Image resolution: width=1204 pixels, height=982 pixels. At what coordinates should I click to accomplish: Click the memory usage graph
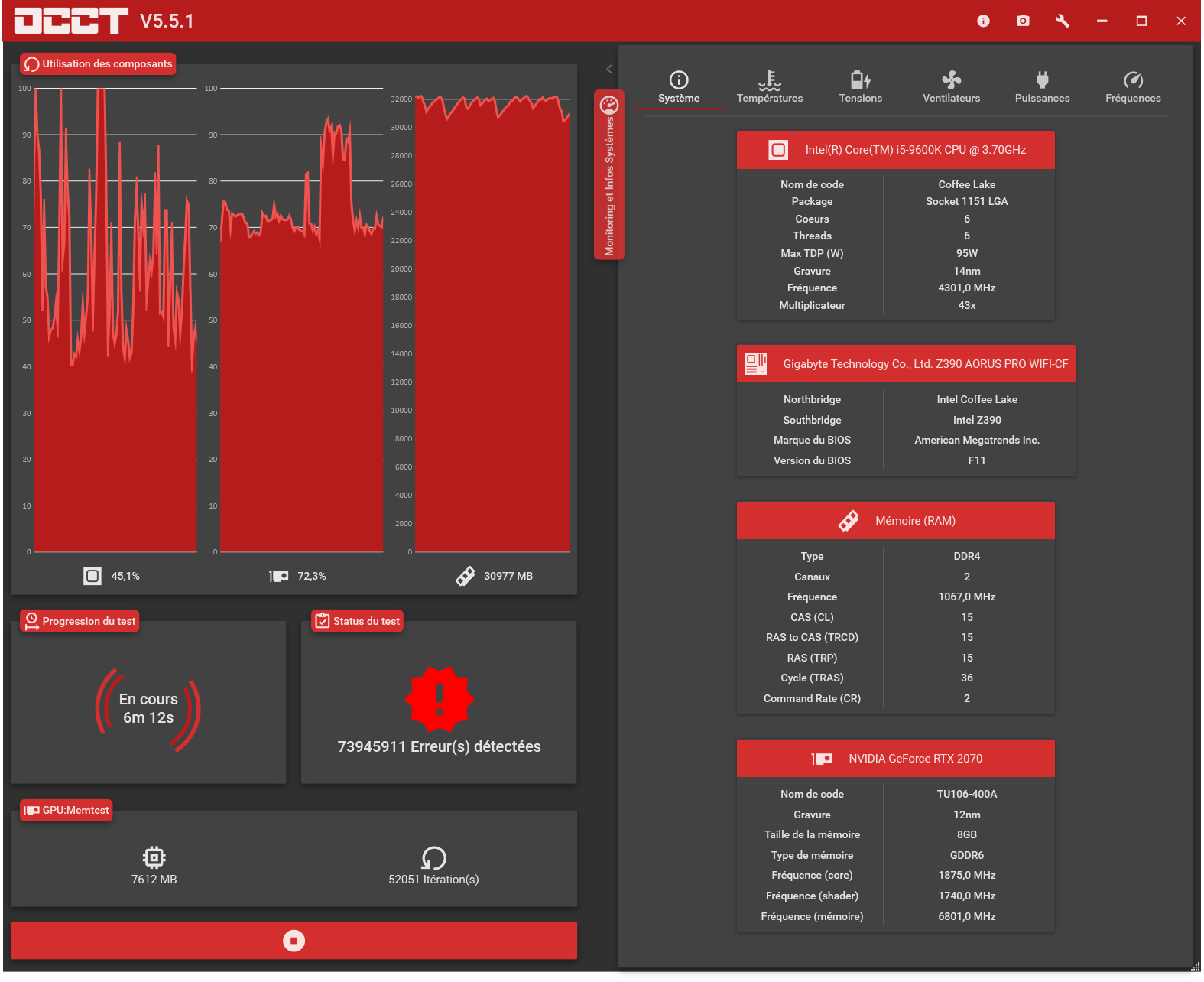click(x=492, y=325)
